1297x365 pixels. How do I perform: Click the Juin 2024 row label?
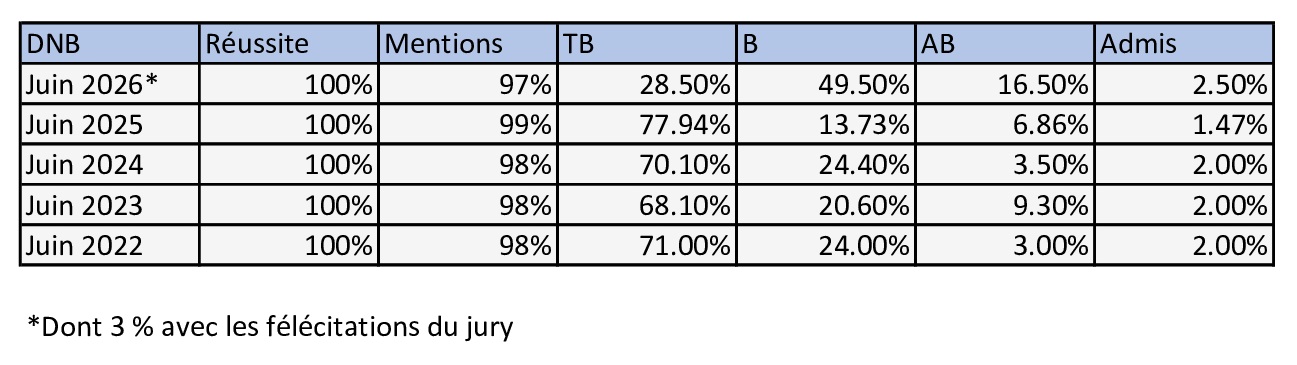[x=109, y=165]
